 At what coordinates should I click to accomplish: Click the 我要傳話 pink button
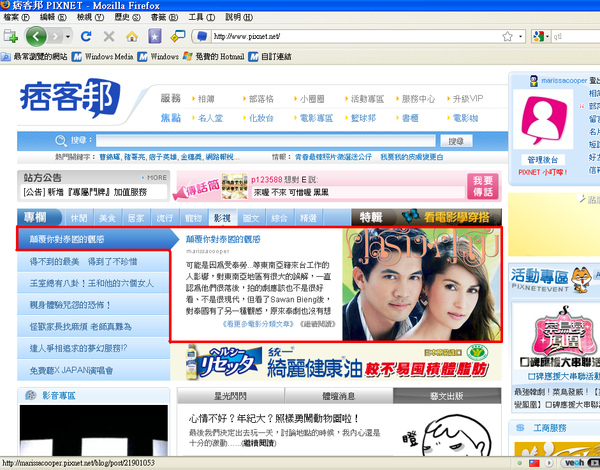point(483,186)
